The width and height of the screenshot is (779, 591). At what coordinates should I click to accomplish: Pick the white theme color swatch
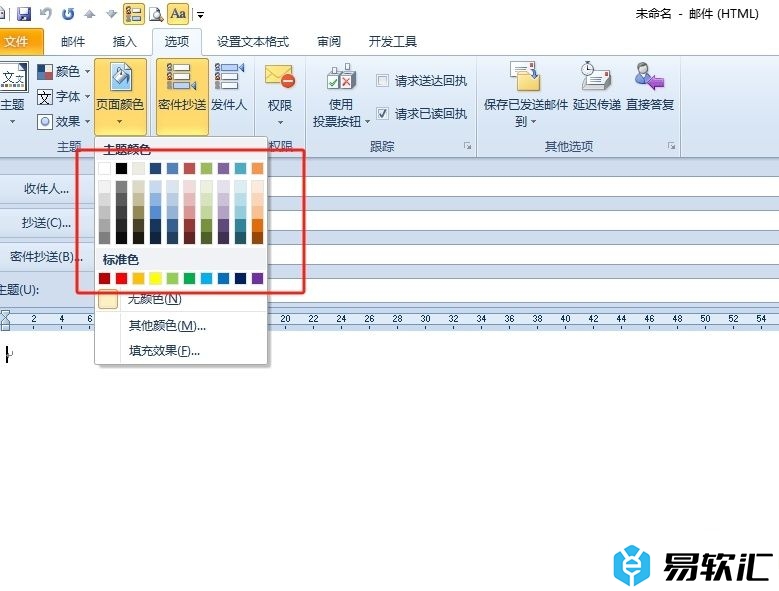tap(104, 168)
